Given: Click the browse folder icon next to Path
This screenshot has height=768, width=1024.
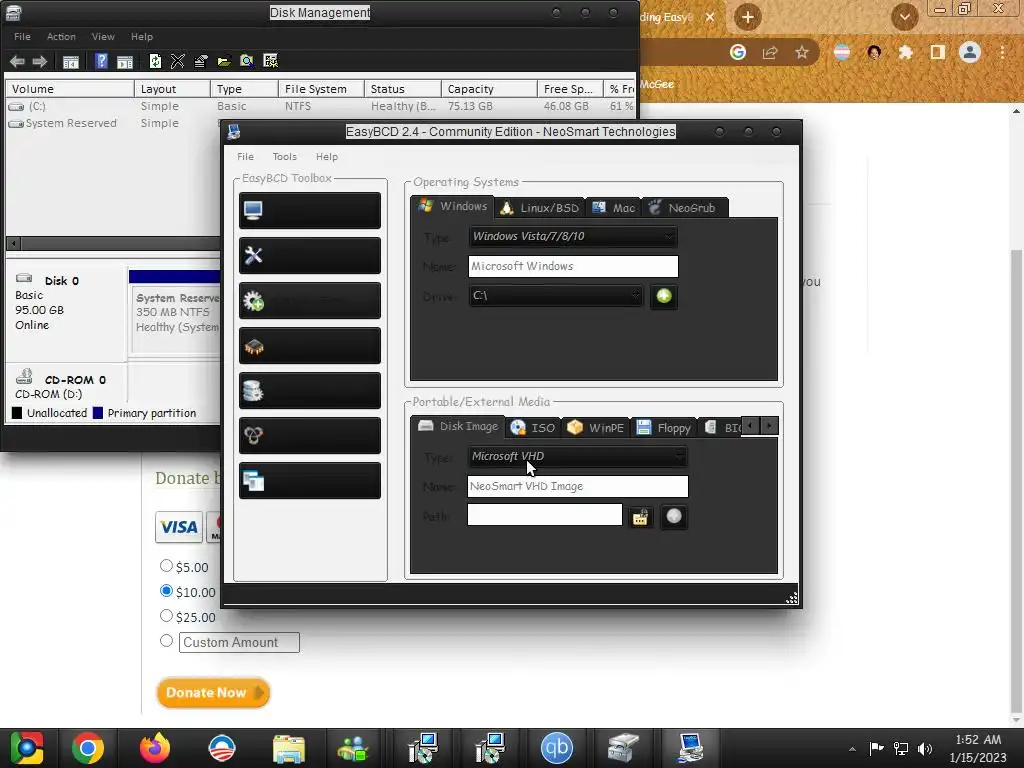Looking at the screenshot, I should 640,517.
